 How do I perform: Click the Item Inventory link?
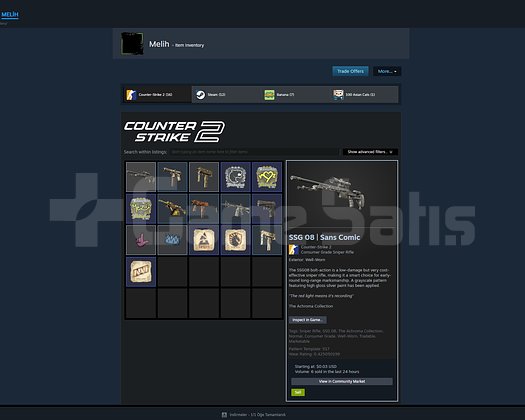(x=190, y=45)
